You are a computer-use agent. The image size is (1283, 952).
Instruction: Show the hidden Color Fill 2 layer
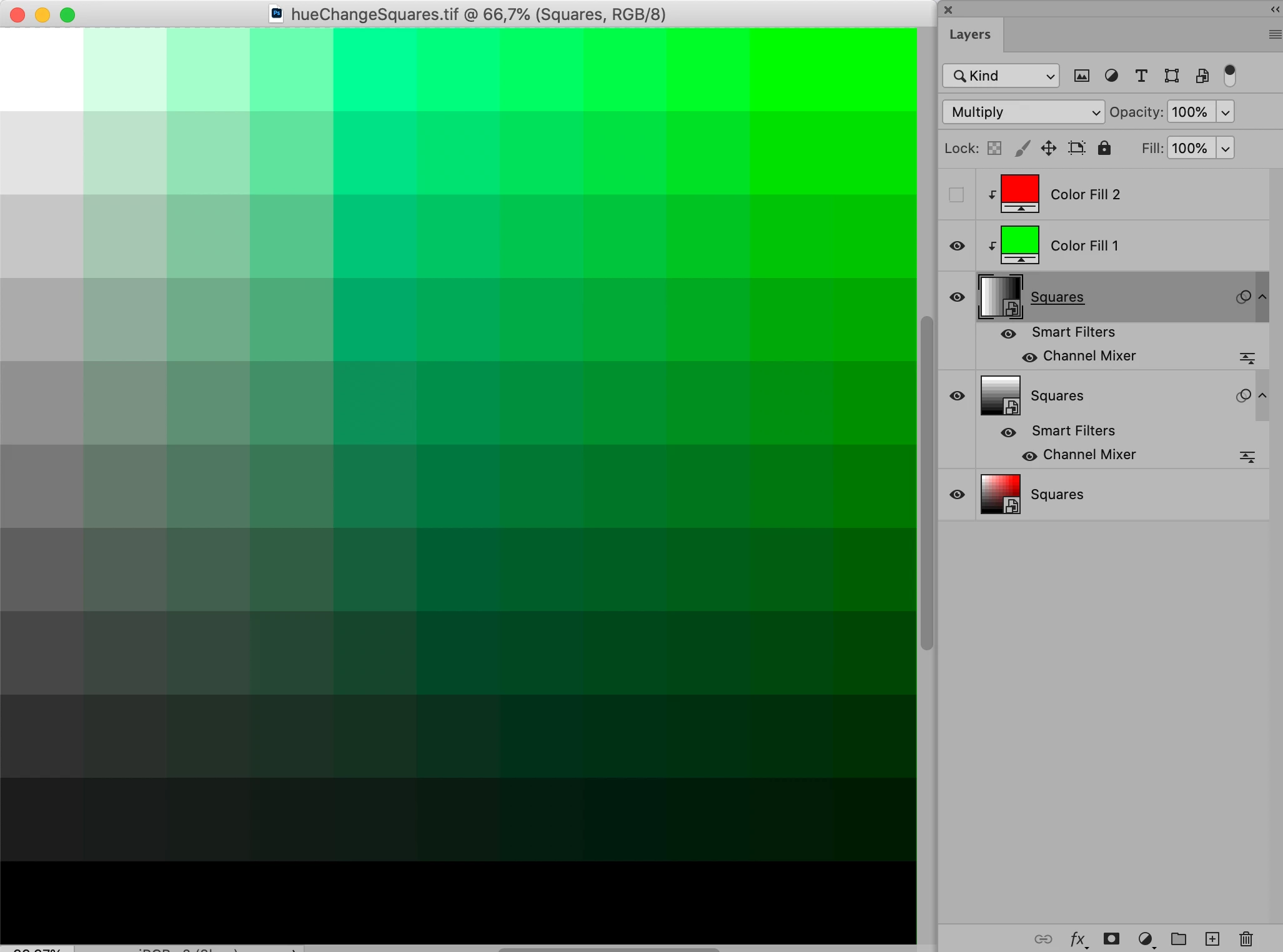[956, 195]
